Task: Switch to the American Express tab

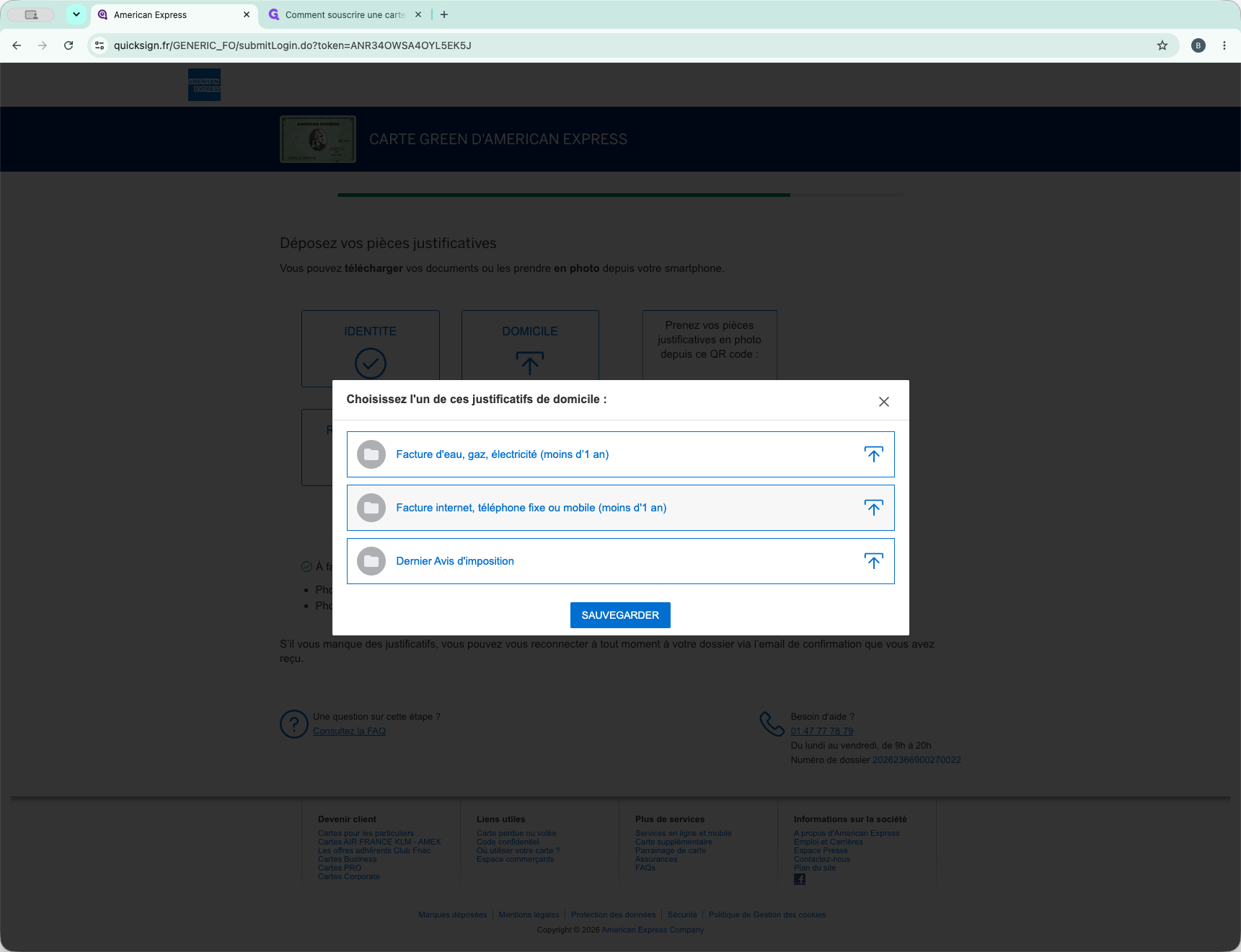Action: coord(174,14)
